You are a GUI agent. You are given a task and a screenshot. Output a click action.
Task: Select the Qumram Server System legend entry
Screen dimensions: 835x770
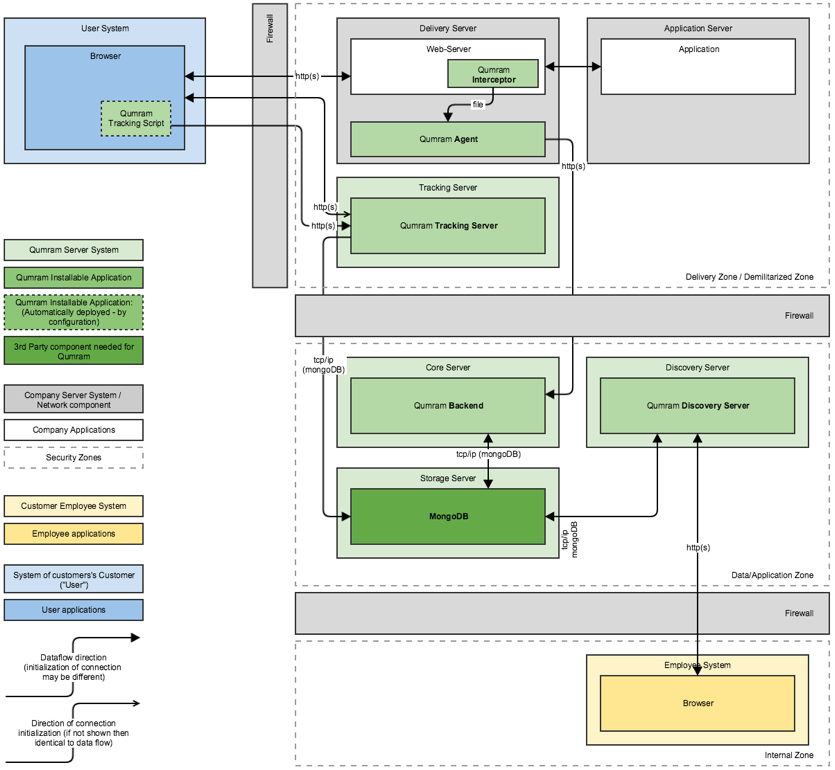click(74, 250)
